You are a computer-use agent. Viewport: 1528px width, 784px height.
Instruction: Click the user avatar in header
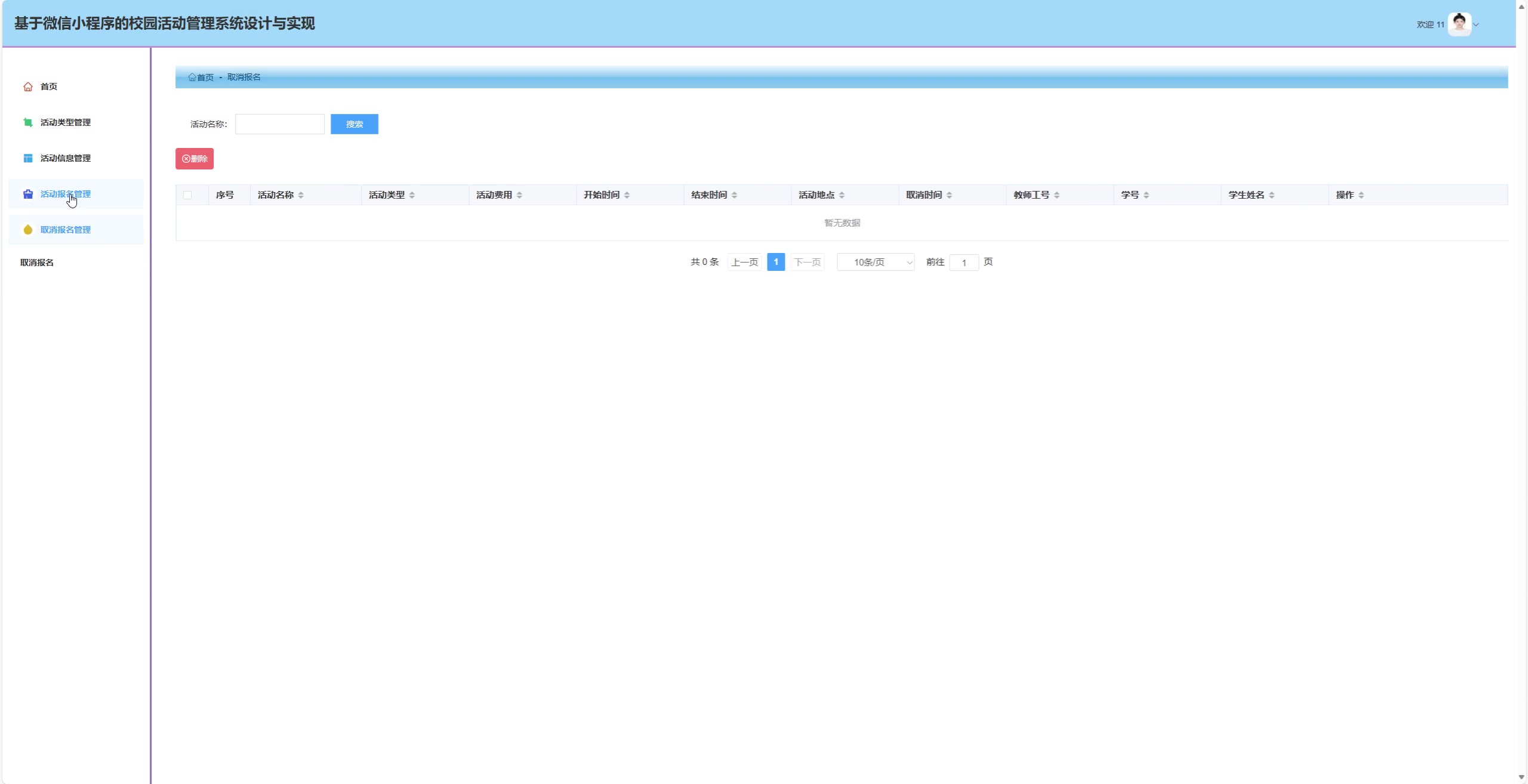point(1459,24)
